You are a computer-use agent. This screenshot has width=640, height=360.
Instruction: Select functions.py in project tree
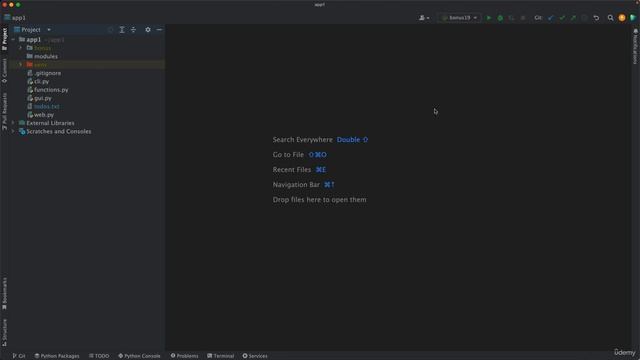point(51,90)
